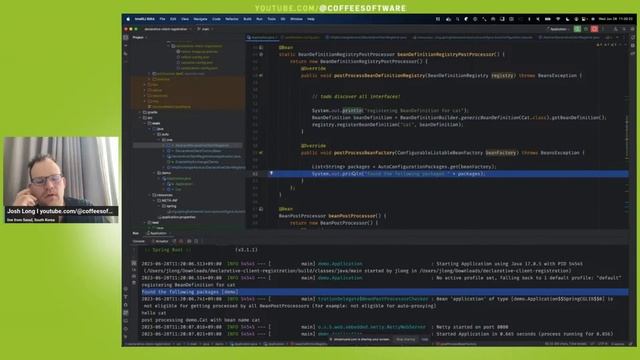
Task: Switch to the second editor tab
Action: coord(301,37)
